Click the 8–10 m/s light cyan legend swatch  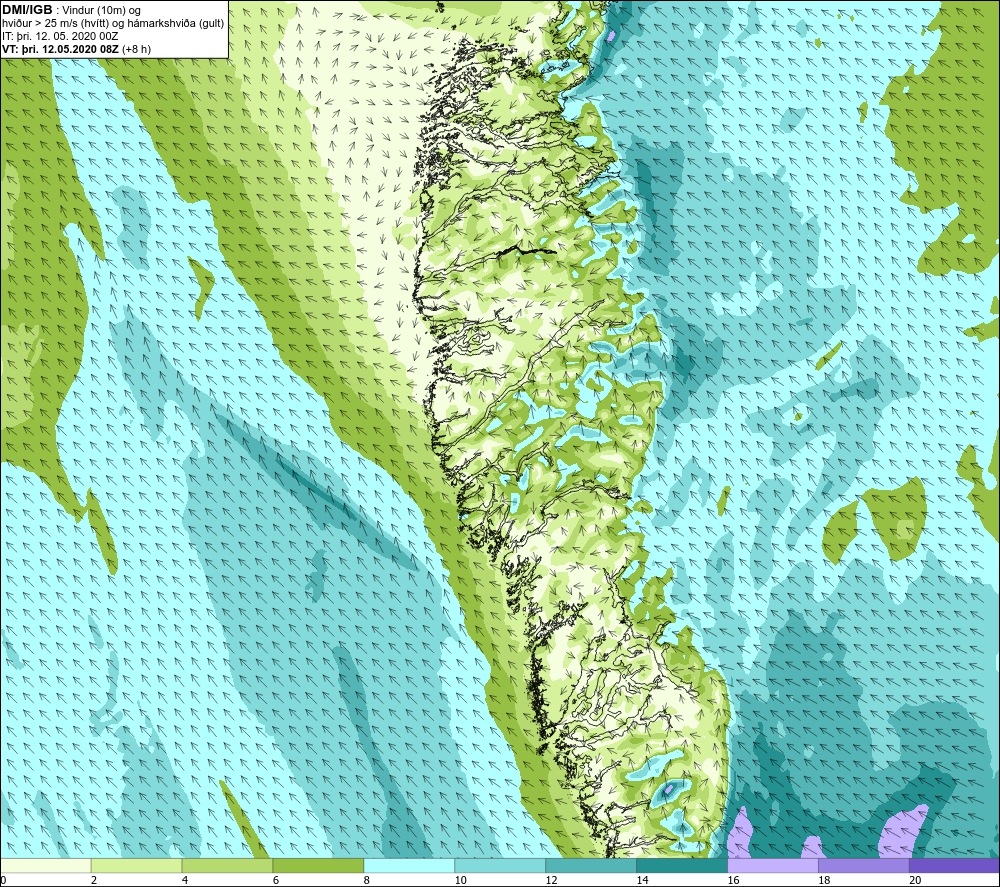[409, 865]
